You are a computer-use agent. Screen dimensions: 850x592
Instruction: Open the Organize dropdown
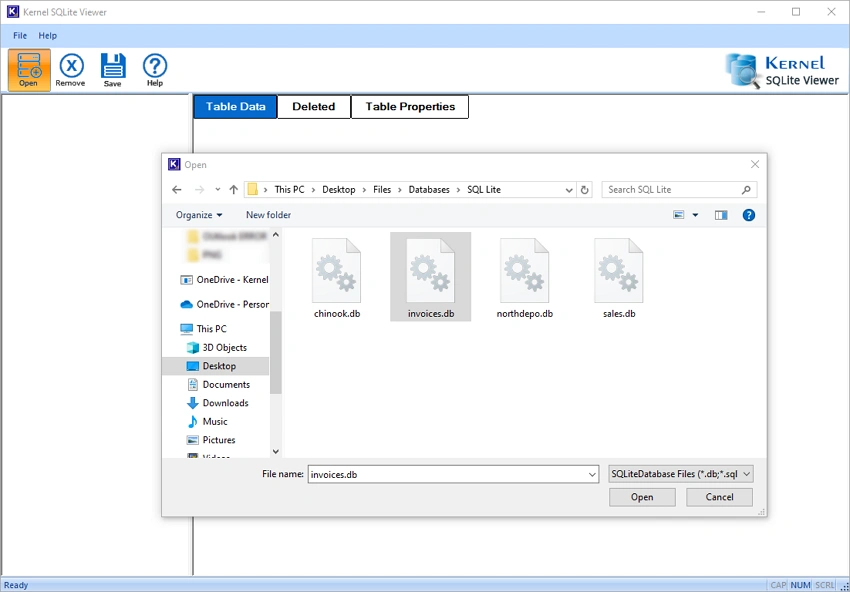pos(199,215)
